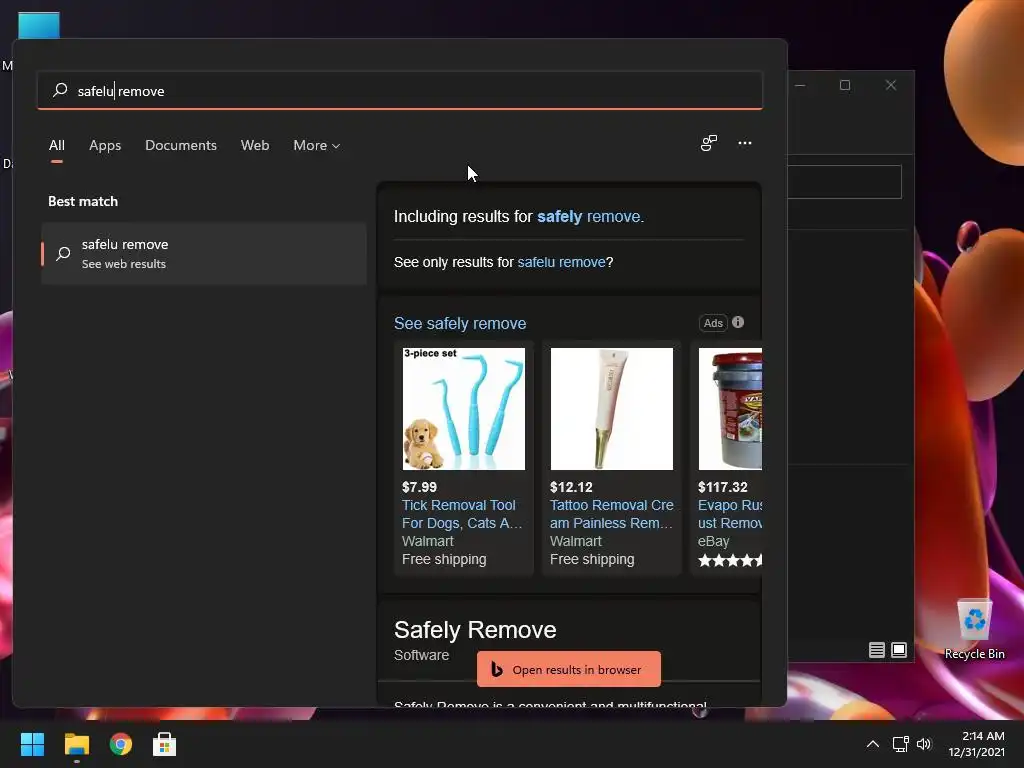Click 'safelu remove' only-results link
1024x768 pixels.
click(x=561, y=262)
